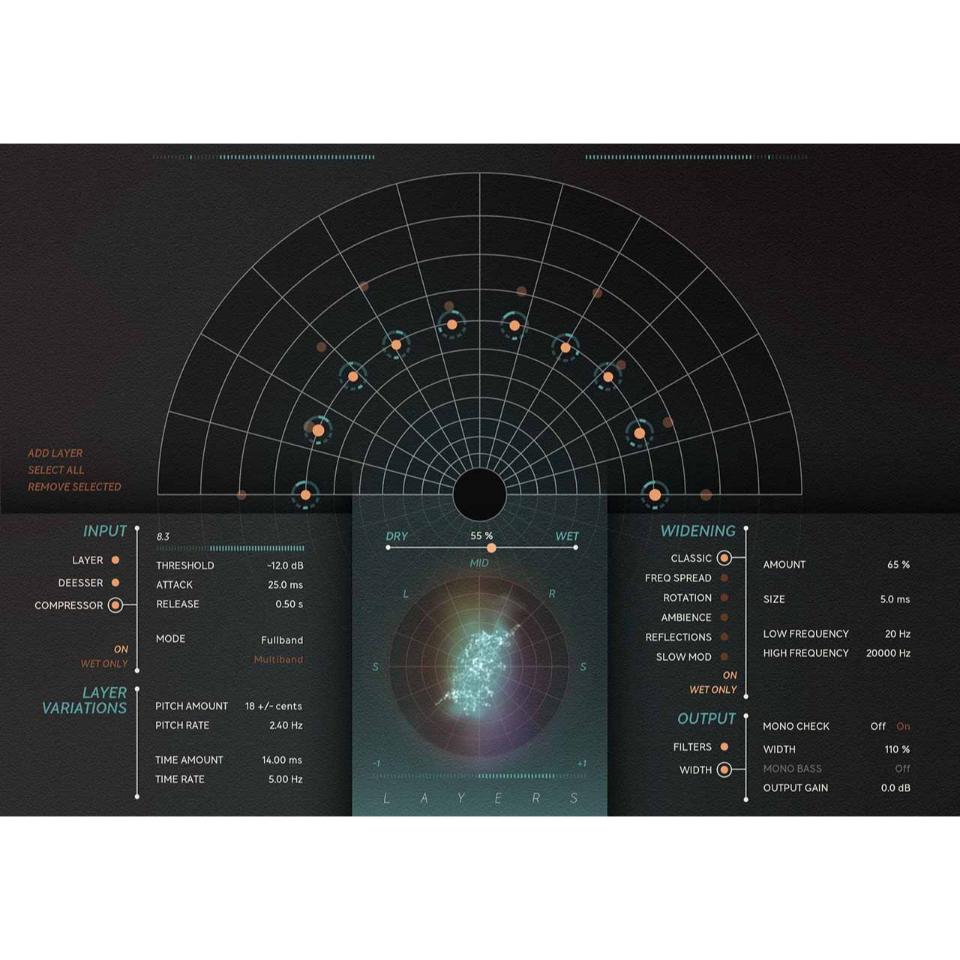This screenshot has height=960, width=960.
Task: Enable the Freq Spread widening mode
Action: (724, 578)
